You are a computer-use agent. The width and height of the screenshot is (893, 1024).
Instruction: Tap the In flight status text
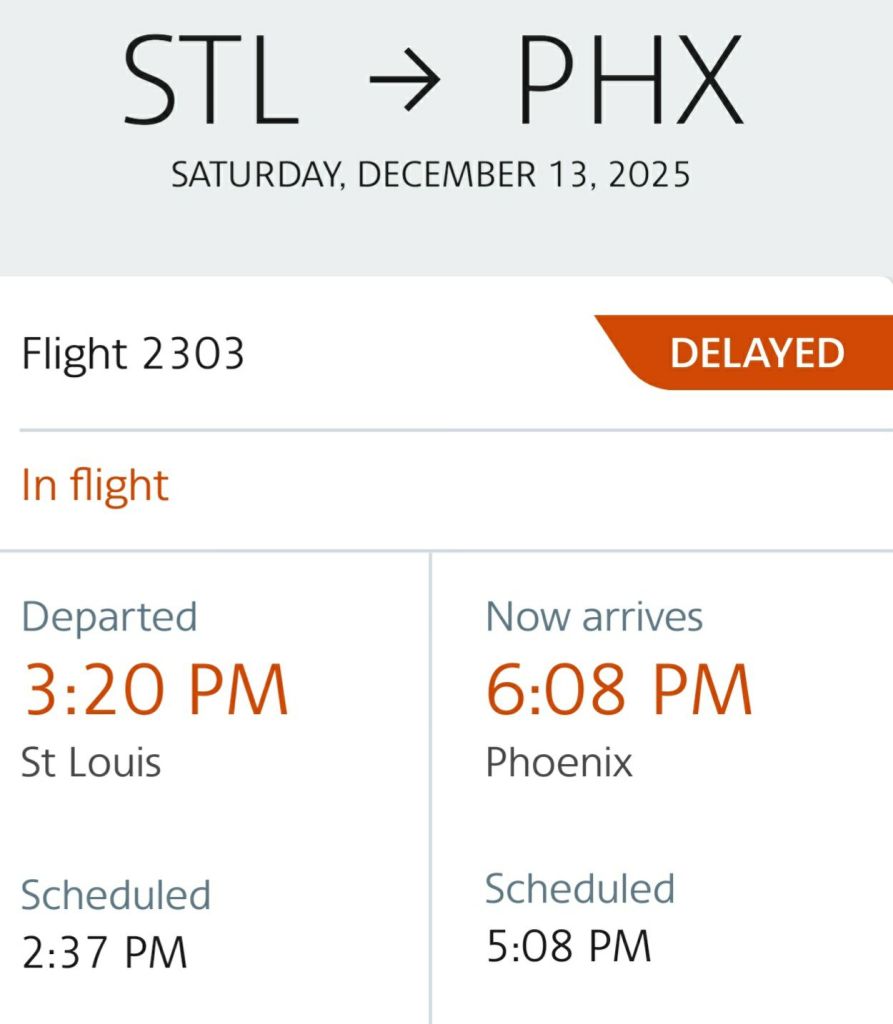95,486
